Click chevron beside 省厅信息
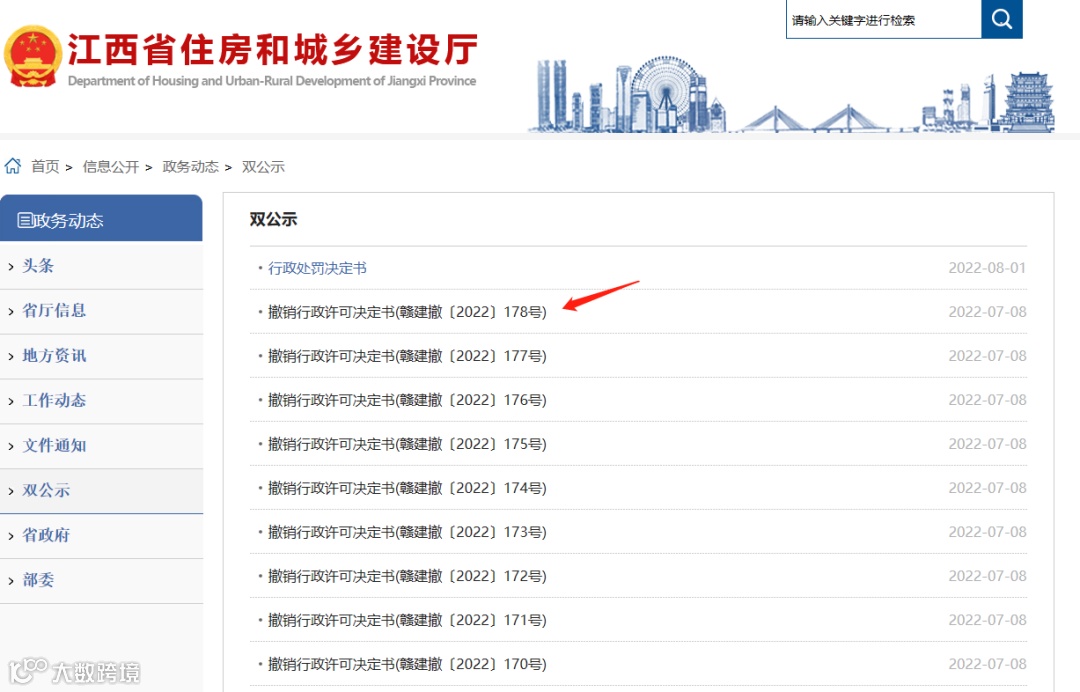The width and height of the screenshot is (1080, 692). [x=10, y=311]
